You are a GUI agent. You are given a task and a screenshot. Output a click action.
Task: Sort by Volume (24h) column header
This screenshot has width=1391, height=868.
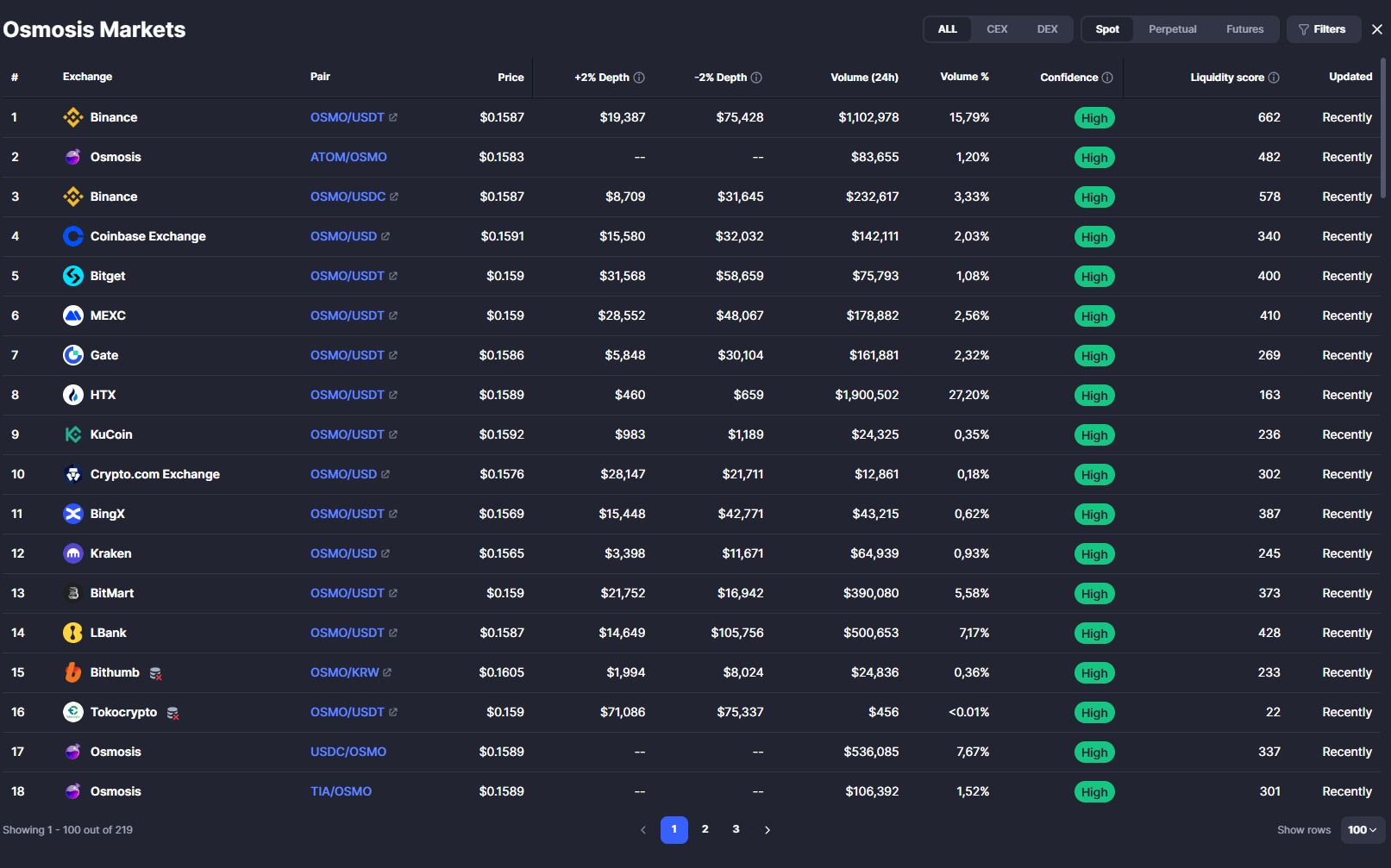click(864, 78)
